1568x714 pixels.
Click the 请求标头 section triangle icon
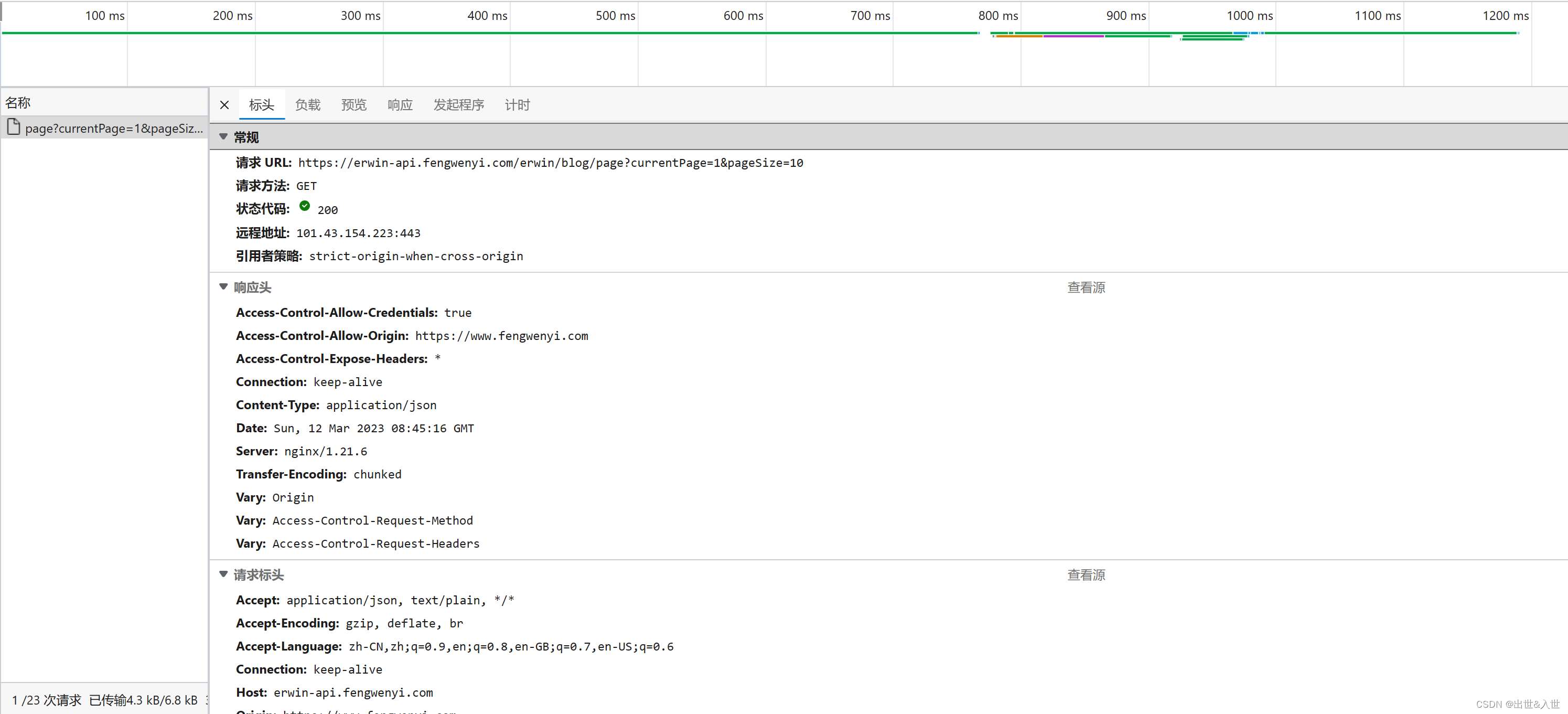tap(223, 574)
